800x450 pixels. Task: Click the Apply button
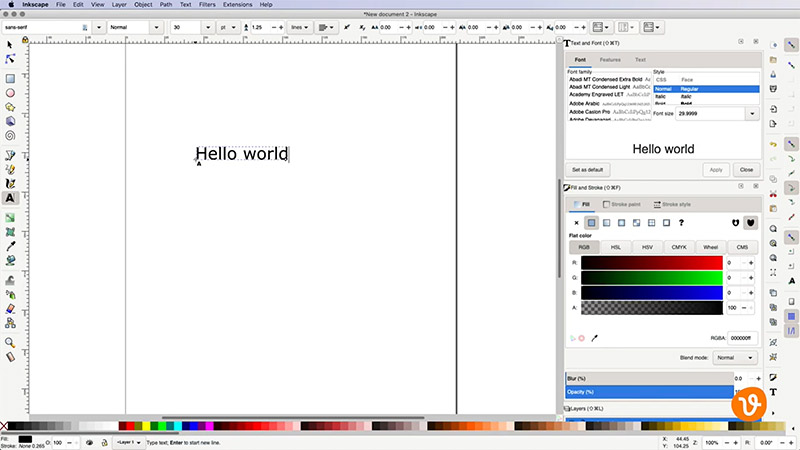(716, 169)
